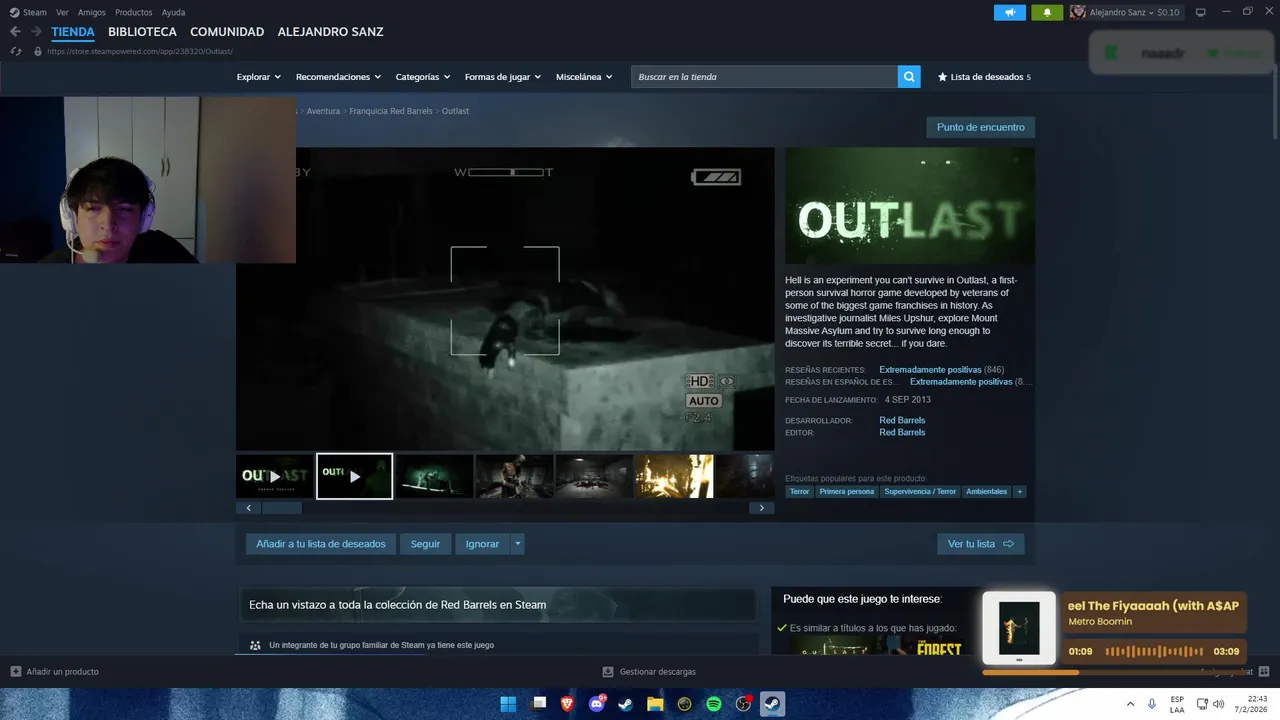Switch to the BIBLIOTECA tab
The height and width of the screenshot is (720, 1280).
point(142,32)
